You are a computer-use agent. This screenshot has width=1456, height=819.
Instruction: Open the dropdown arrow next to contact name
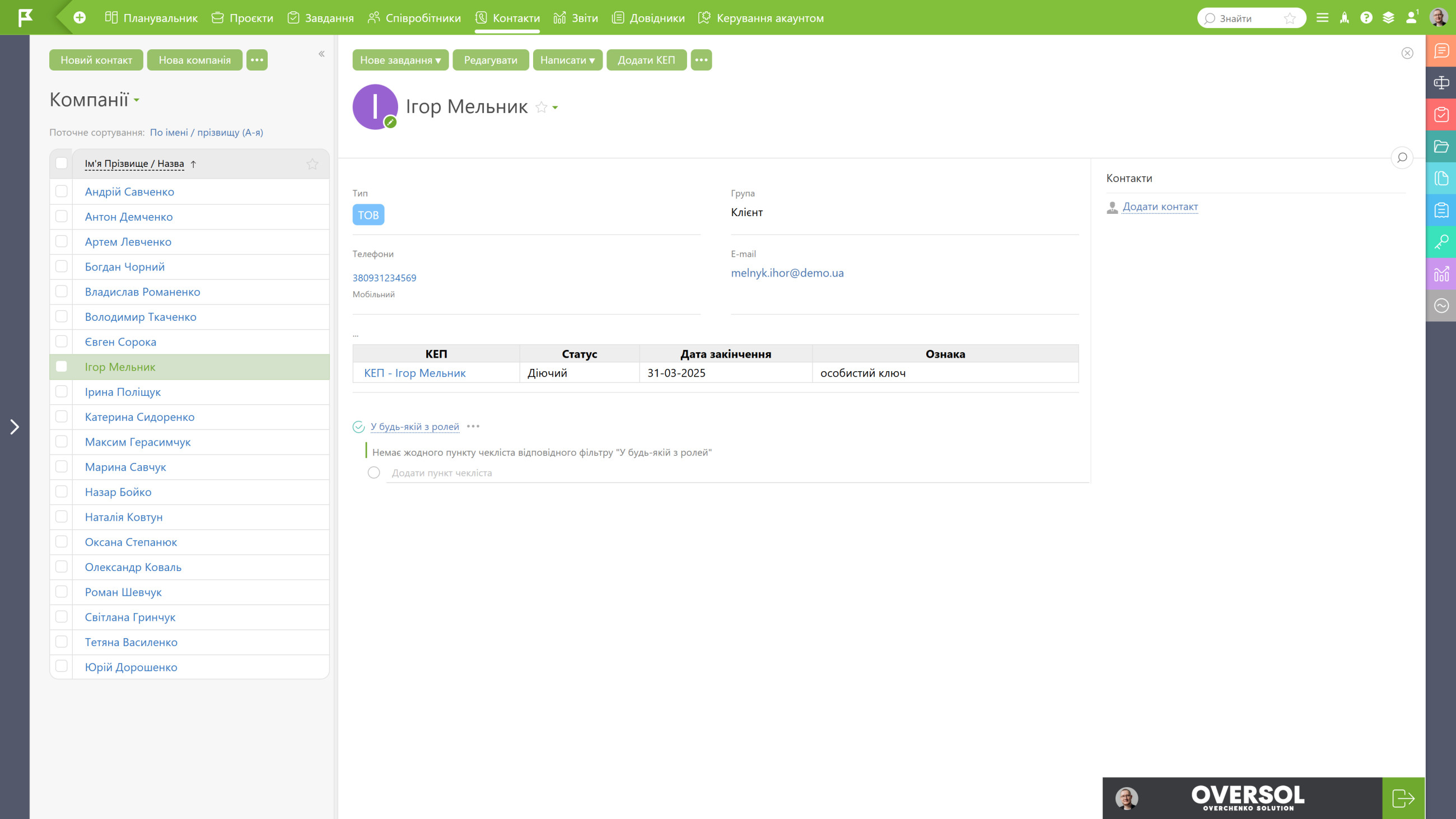click(555, 107)
